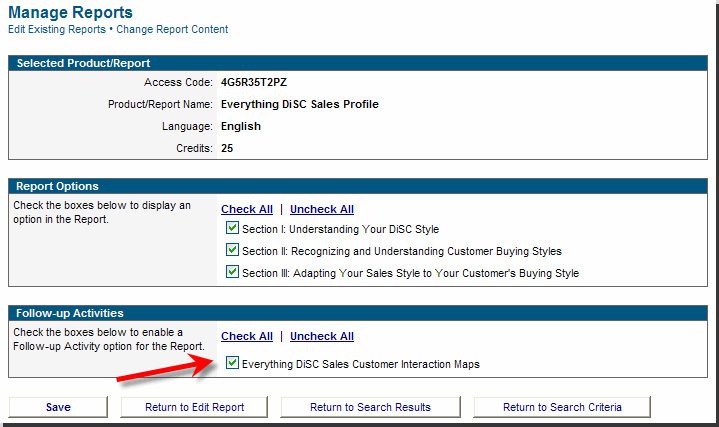Click Uncheck All in Report Options
Viewport: 719px width, 427px height.
pyautogui.click(x=322, y=209)
